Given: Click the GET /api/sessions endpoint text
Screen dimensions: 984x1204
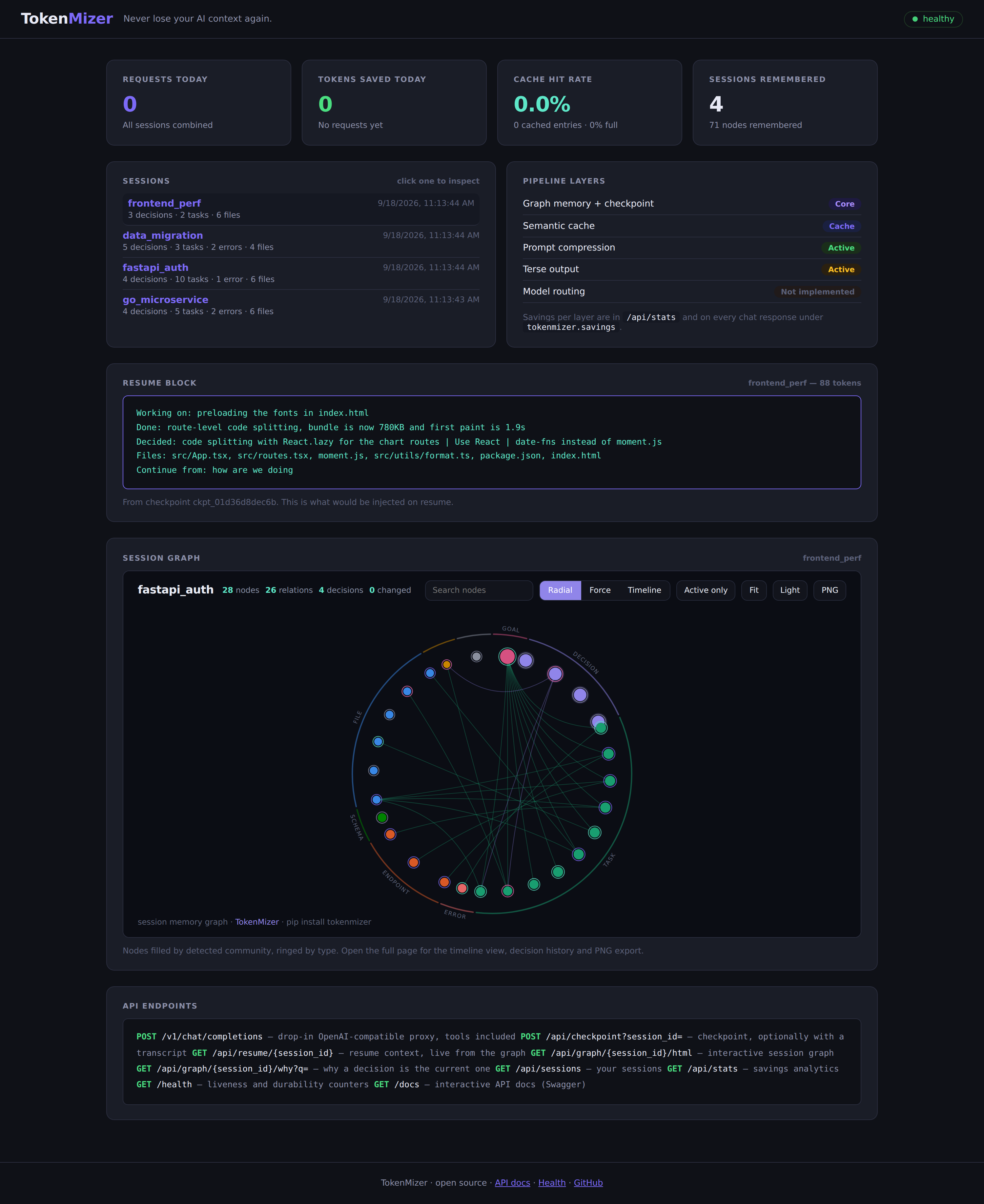Looking at the screenshot, I should coord(538,1069).
